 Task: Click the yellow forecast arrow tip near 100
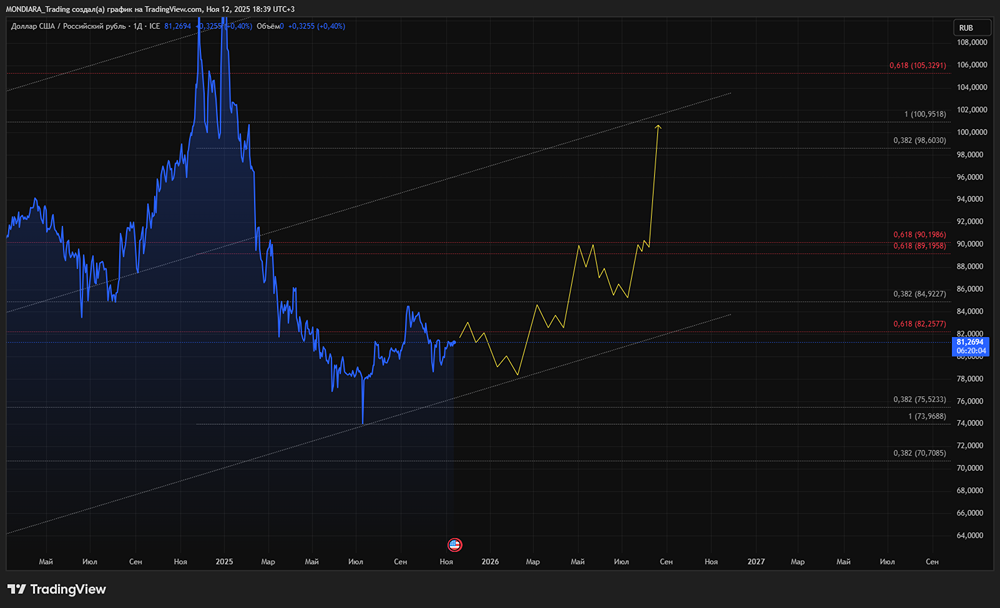click(x=658, y=127)
